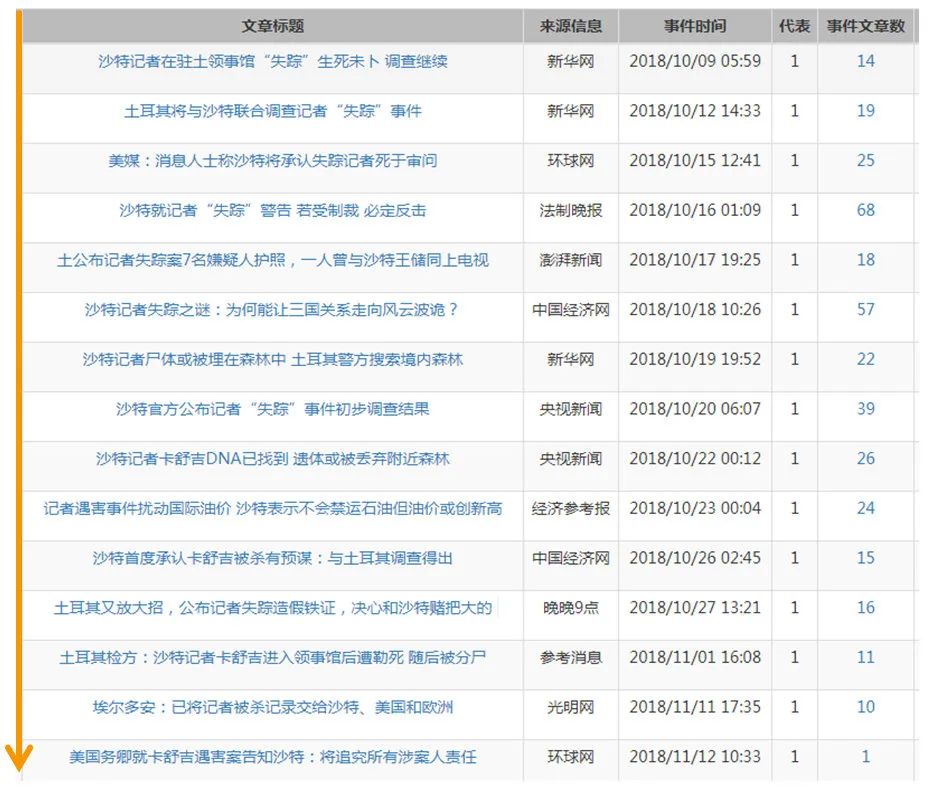Open article 土耳其将与沙特联合调查记者“失踪”事件

coord(273,111)
